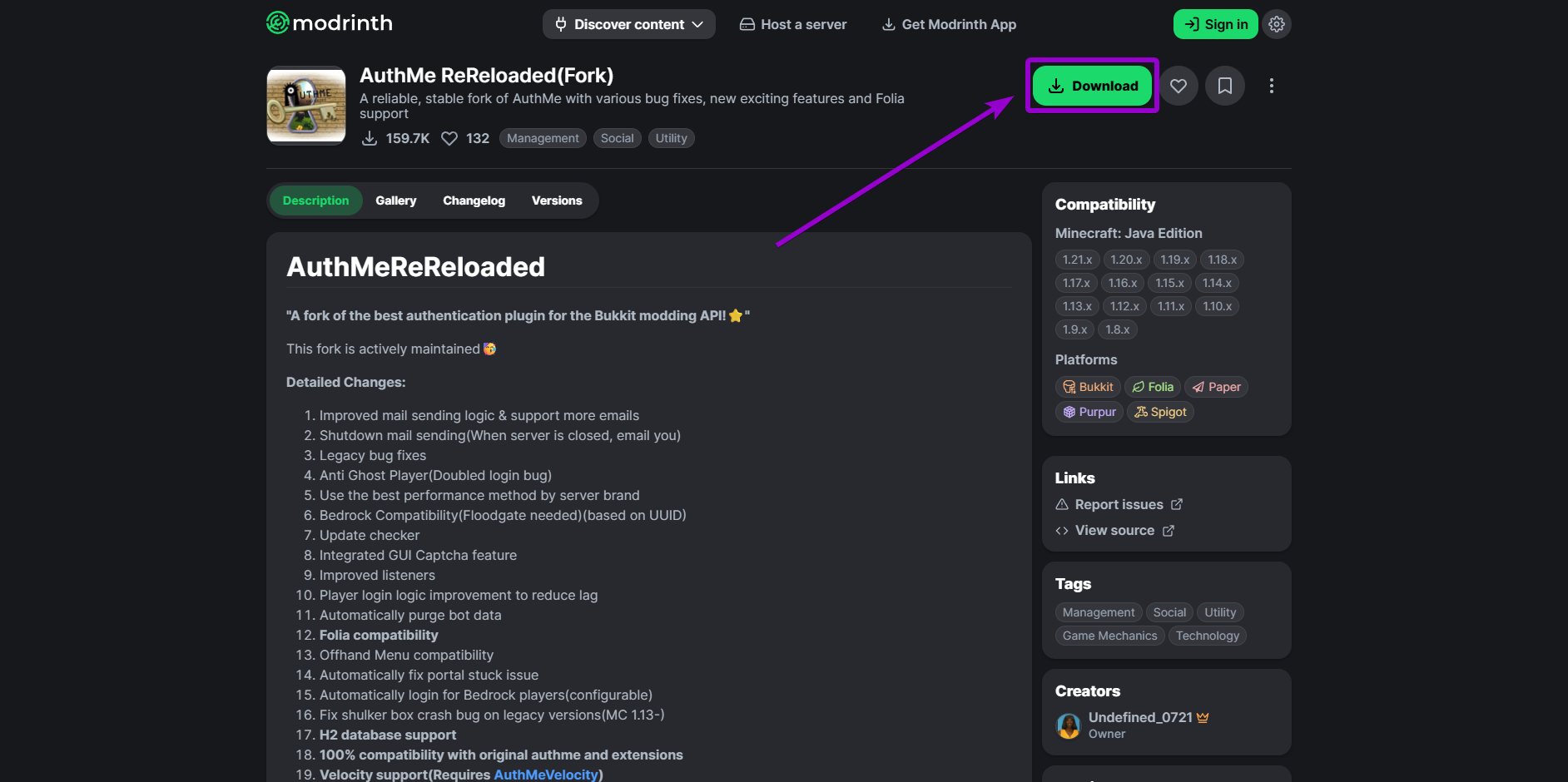Select the Purpur platform chip
The image size is (1568, 782).
pyautogui.click(x=1089, y=412)
